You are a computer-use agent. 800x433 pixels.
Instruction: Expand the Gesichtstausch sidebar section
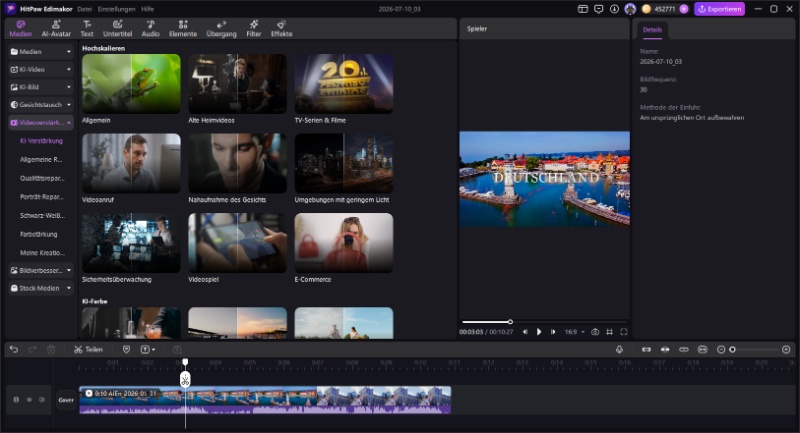coord(41,105)
